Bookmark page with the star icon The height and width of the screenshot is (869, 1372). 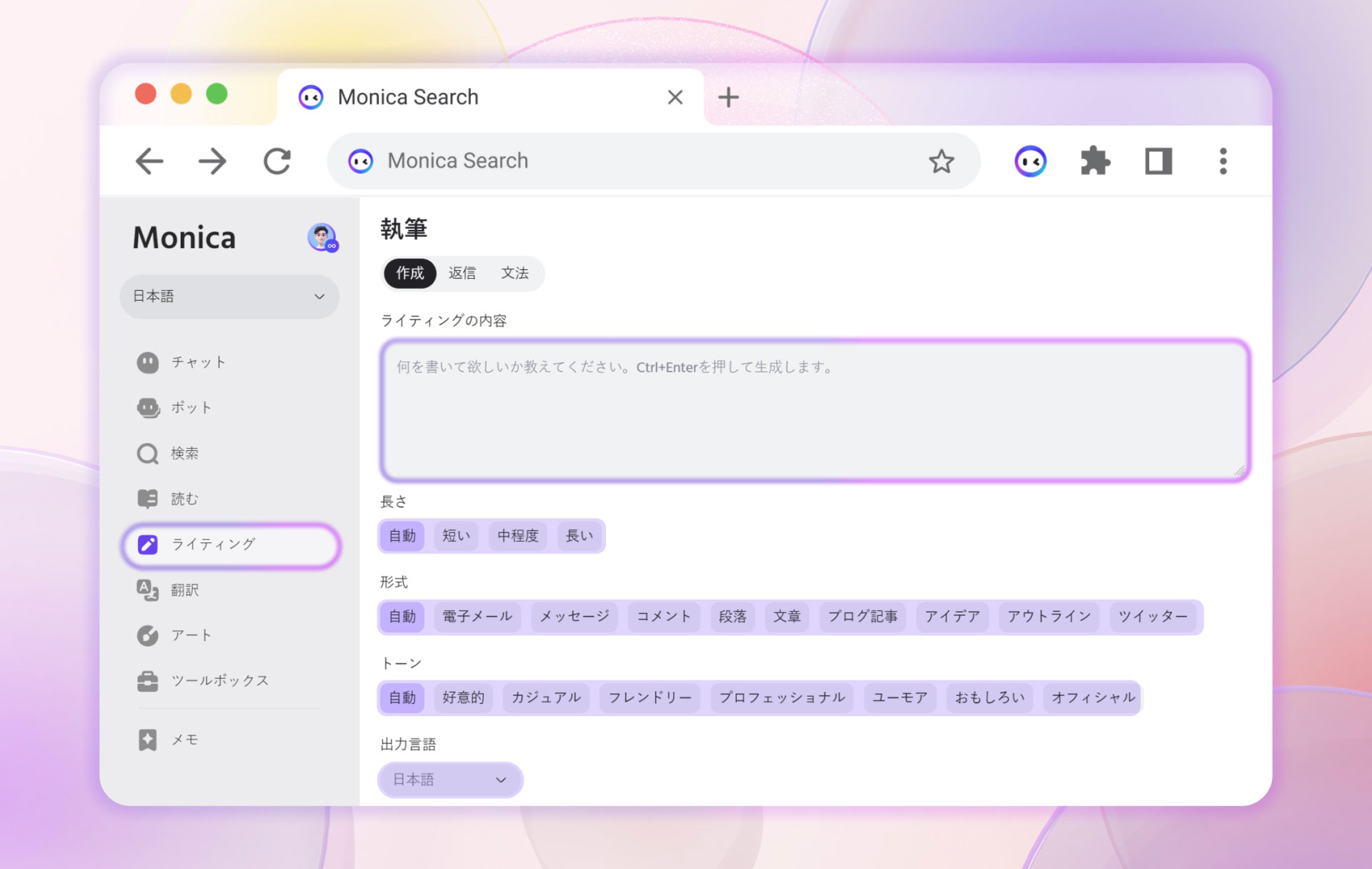click(941, 162)
